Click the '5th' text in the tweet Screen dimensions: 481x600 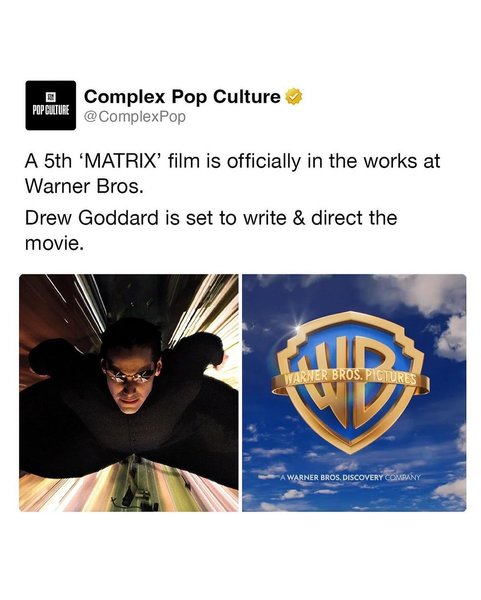click(x=58, y=161)
